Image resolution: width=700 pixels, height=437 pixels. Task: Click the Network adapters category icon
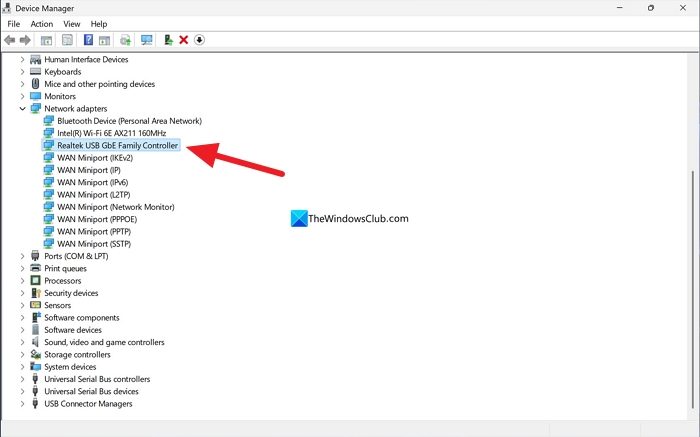click(x=35, y=108)
